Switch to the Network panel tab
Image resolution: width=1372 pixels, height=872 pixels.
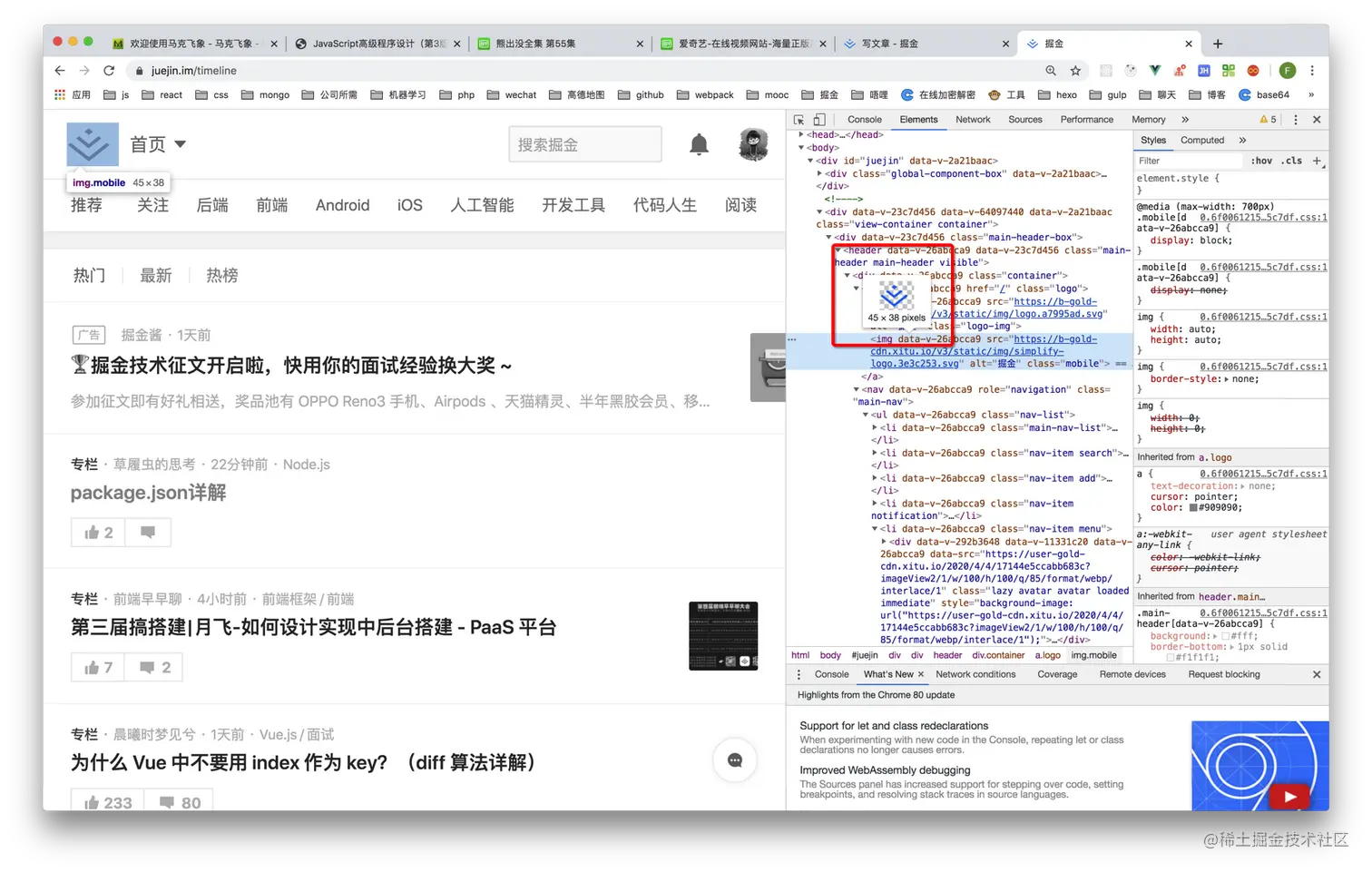tap(973, 120)
